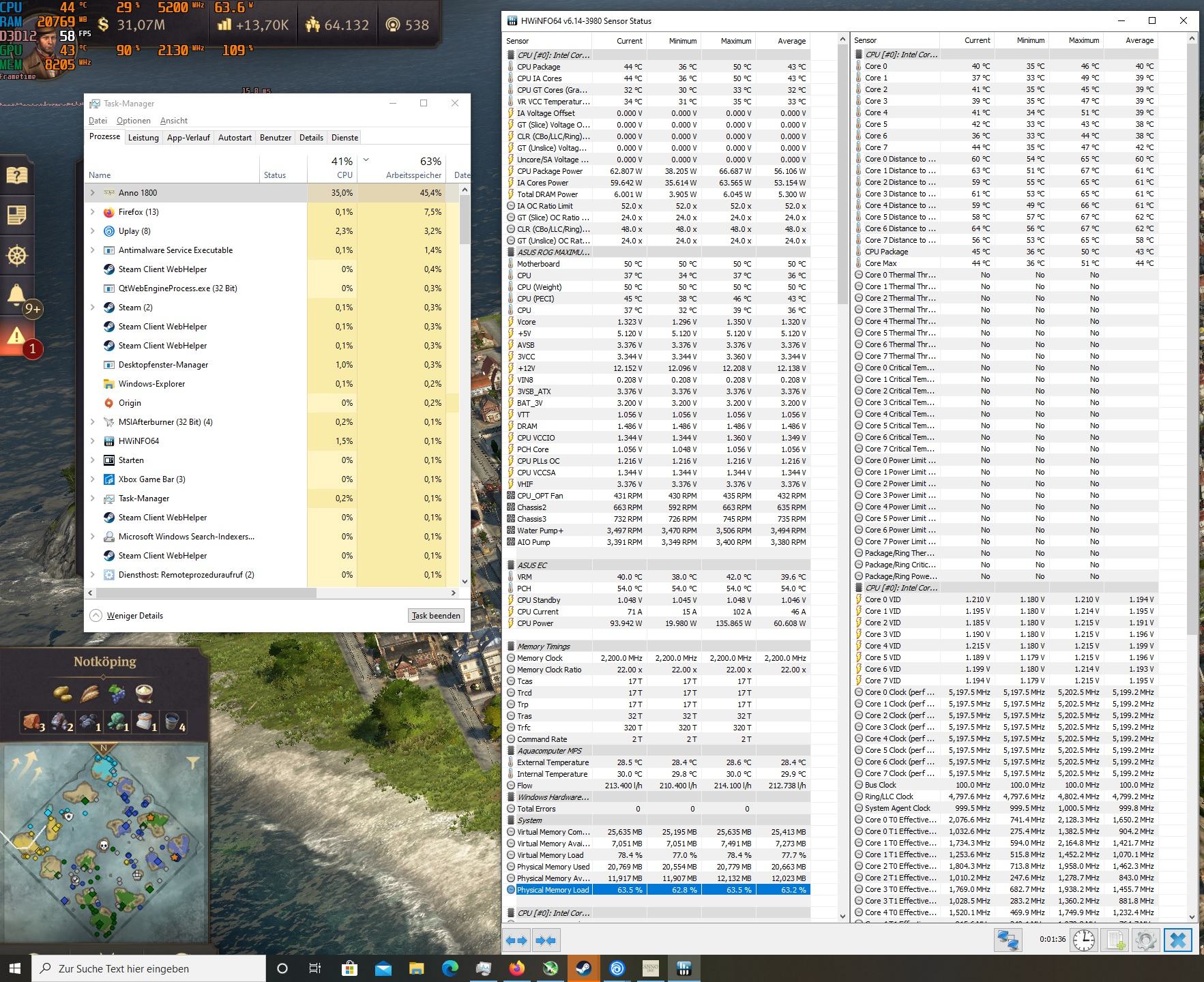Select Windows-Explorer process row
This screenshot has width=1204, height=982.
pos(271,384)
